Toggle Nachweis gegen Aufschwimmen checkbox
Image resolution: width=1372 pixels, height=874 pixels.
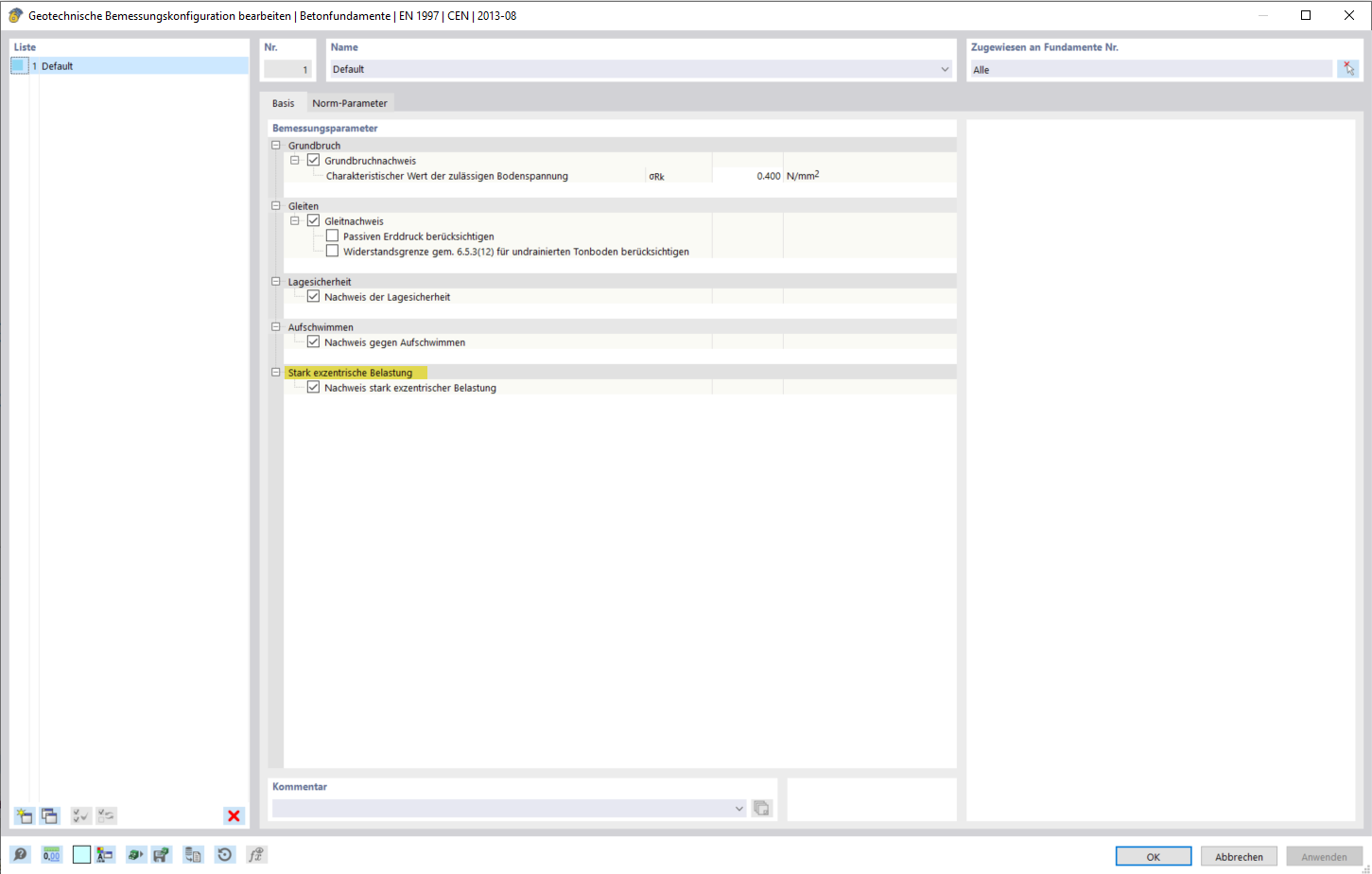tap(313, 342)
